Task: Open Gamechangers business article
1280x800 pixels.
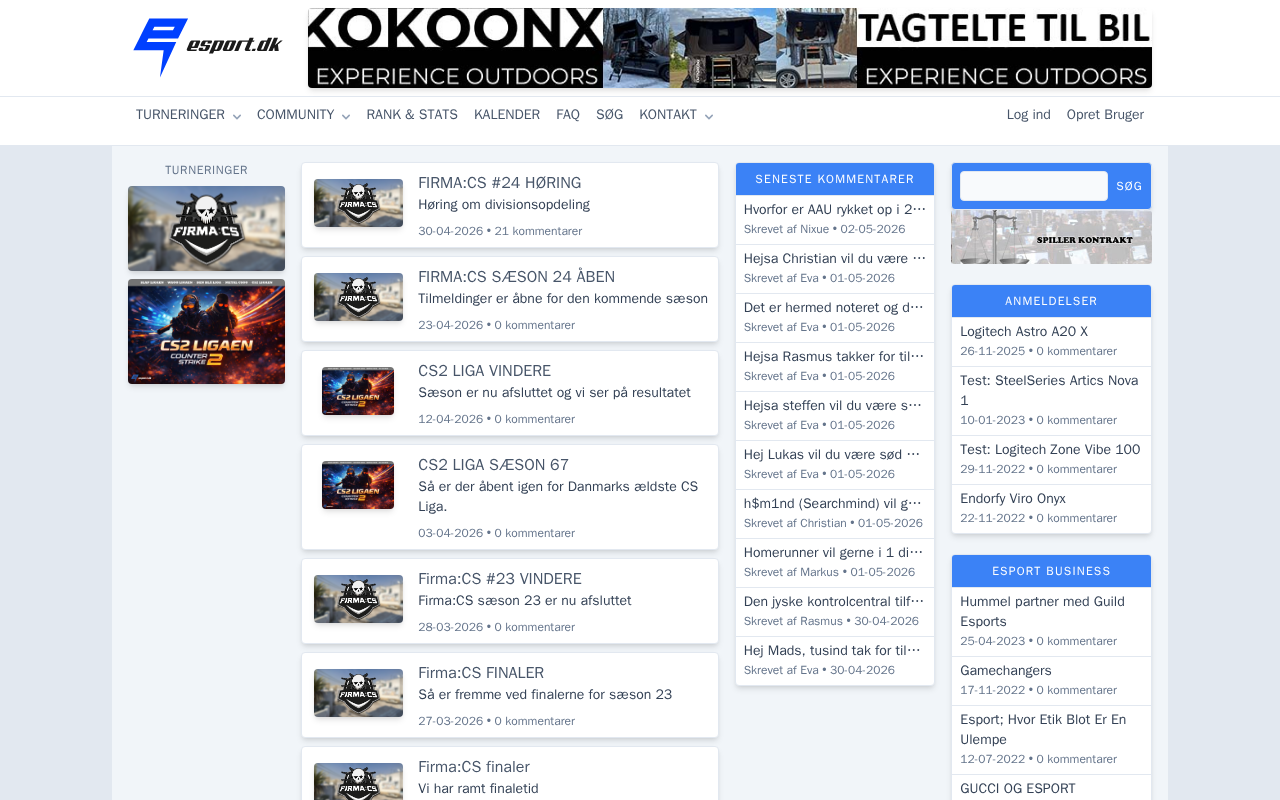Action: tap(1006, 671)
